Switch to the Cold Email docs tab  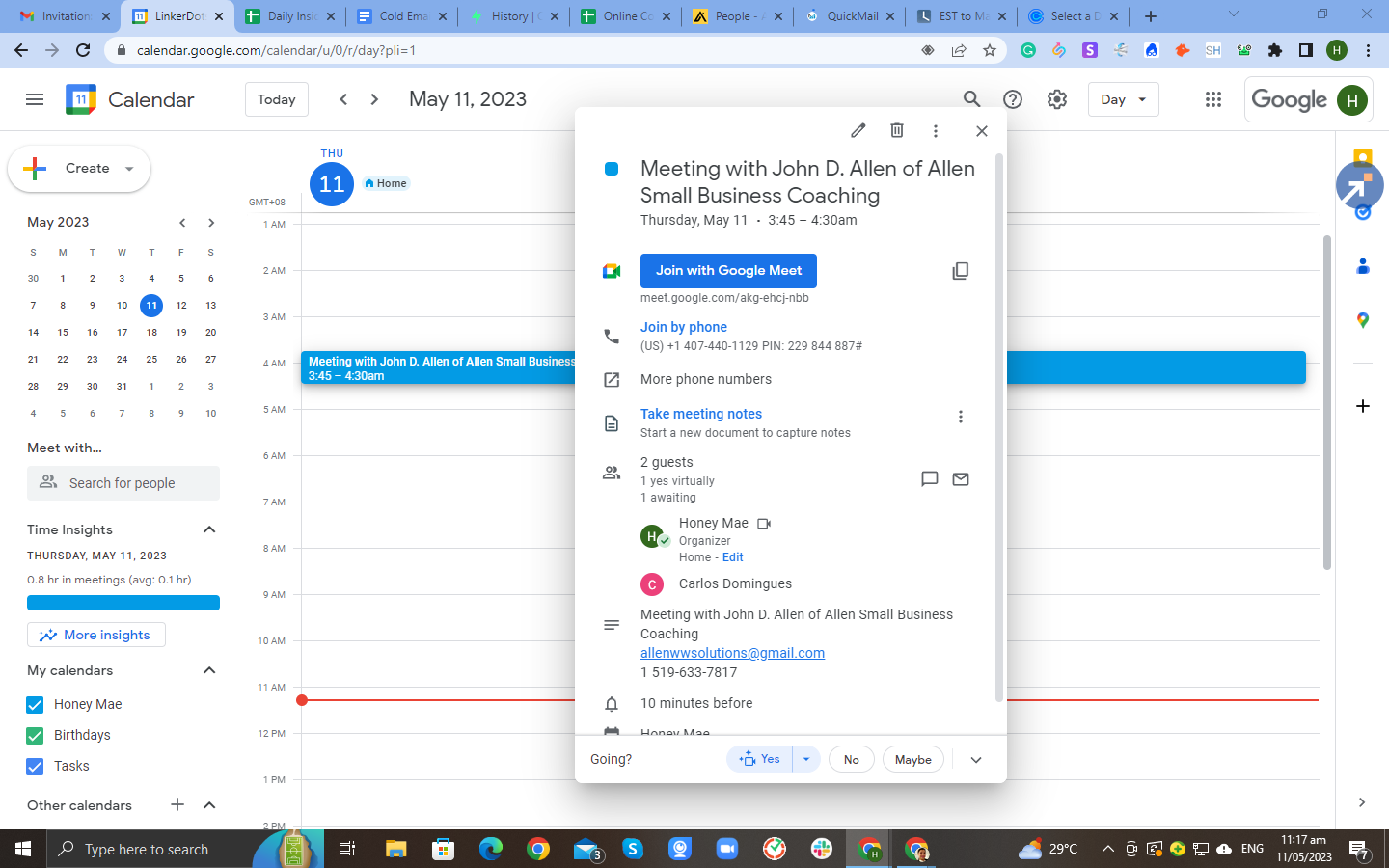[402, 16]
